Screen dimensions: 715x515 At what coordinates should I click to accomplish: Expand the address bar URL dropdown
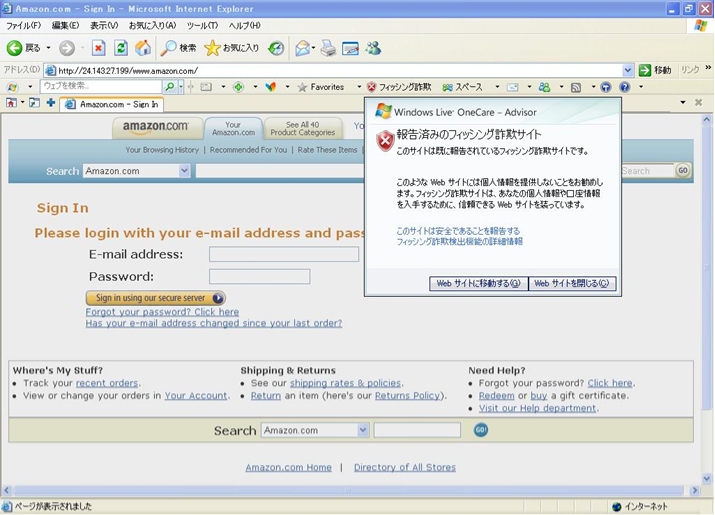(x=628, y=71)
